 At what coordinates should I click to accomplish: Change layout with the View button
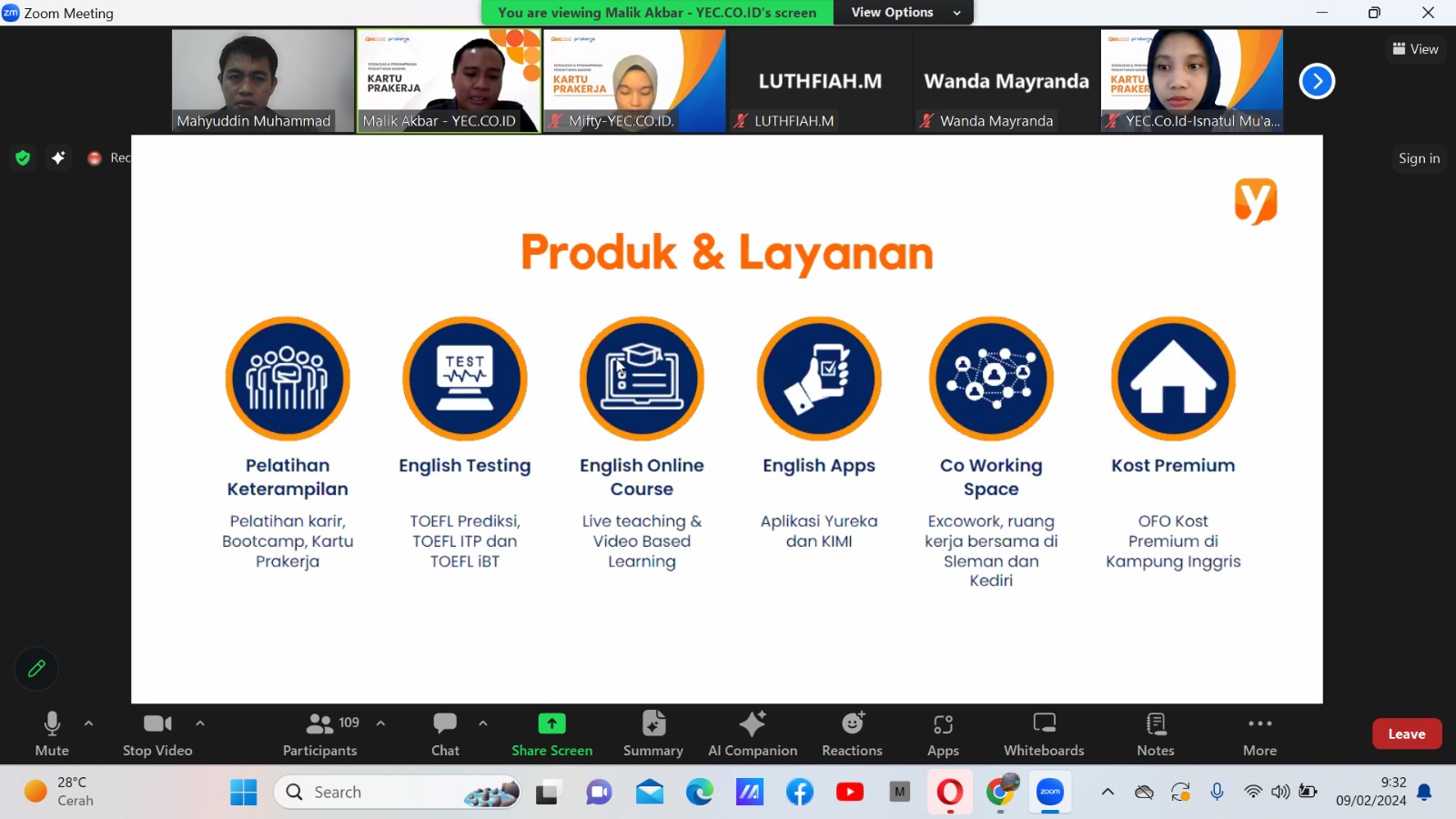[x=1415, y=49]
